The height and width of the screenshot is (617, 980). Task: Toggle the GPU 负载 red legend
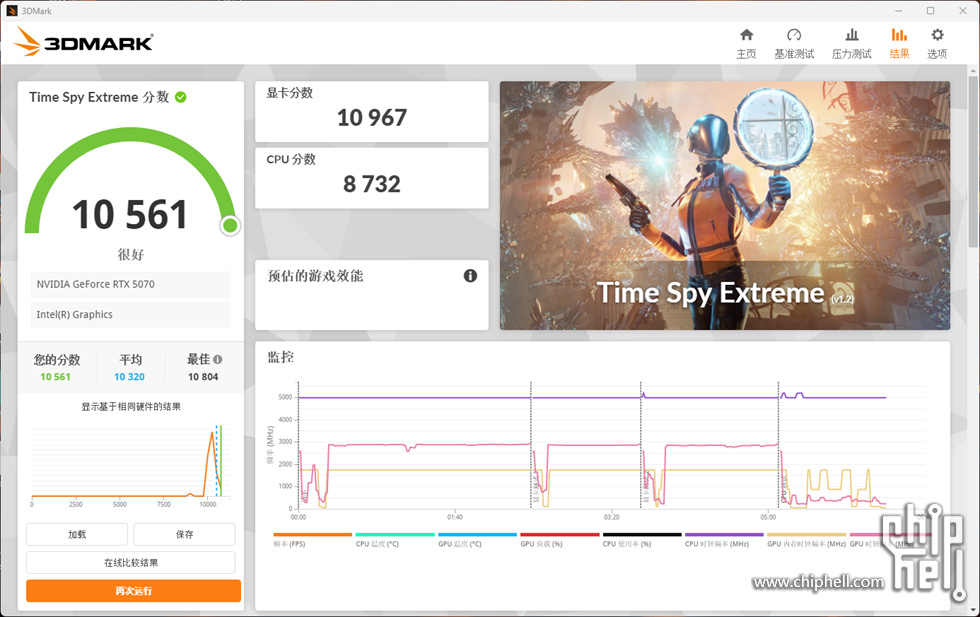coord(559,539)
